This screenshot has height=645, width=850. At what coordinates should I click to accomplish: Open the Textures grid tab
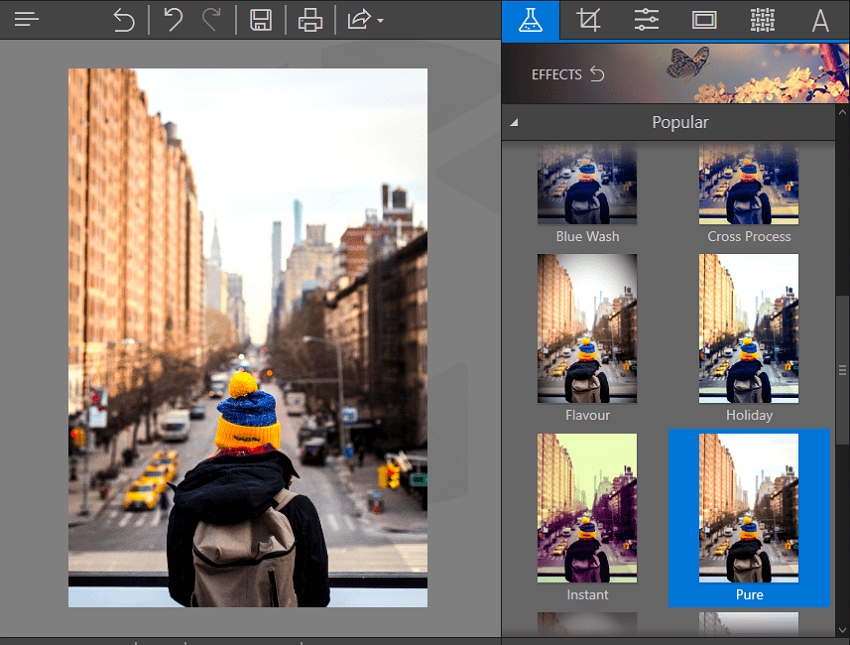[x=762, y=20]
